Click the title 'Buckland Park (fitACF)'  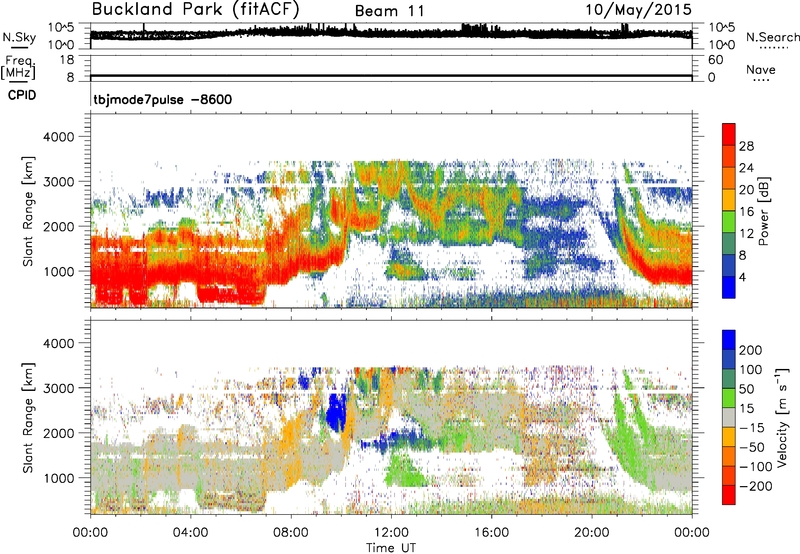point(195,10)
